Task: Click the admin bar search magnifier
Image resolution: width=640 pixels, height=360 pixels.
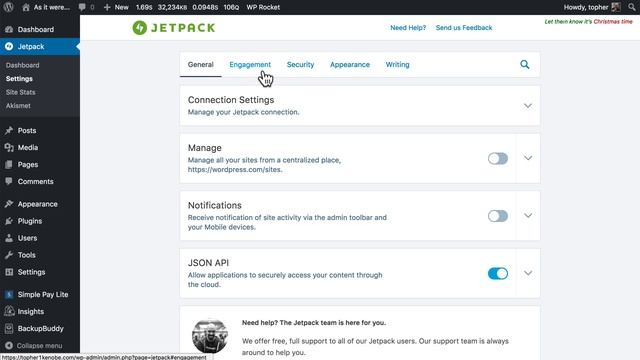Action: pos(631,7)
